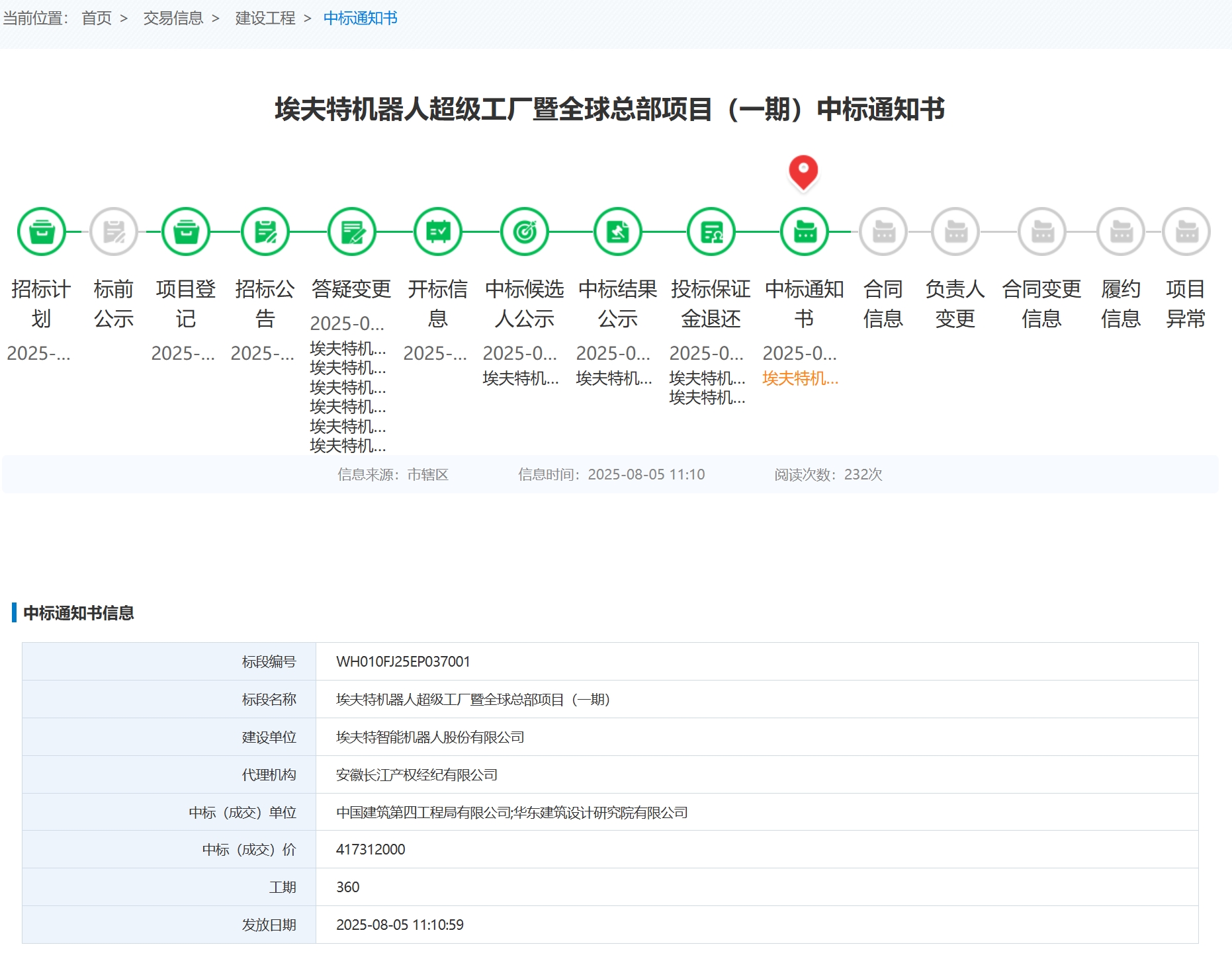
Task: Click the 项目异常 stage label
Action: (x=1186, y=304)
